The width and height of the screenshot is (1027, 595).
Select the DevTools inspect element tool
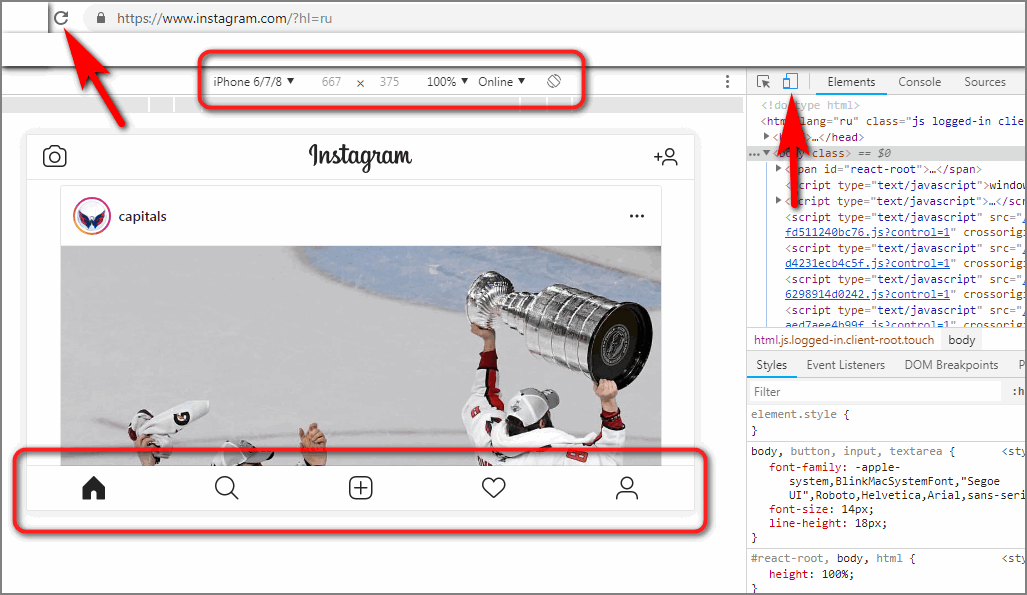pos(763,81)
